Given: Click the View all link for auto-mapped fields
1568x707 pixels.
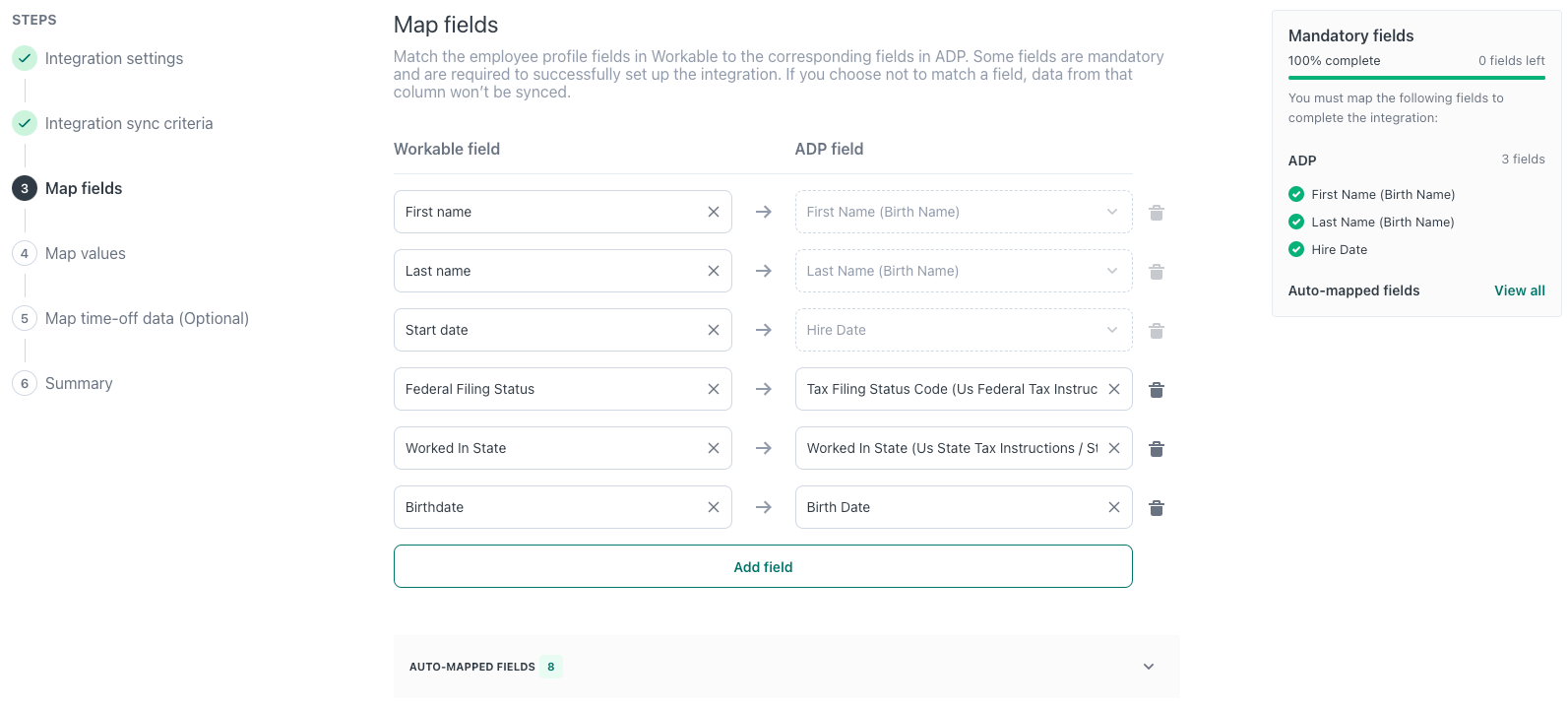Looking at the screenshot, I should pyautogui.click(x=1519, y=290).
